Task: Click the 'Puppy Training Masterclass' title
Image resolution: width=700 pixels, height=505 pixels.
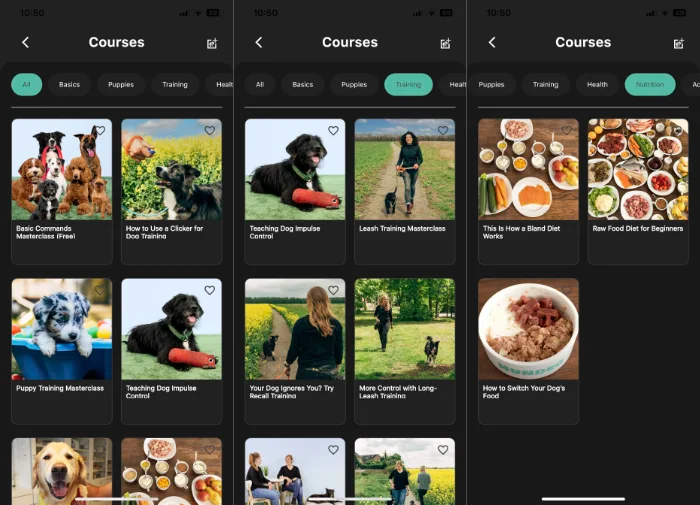Action: pos(60,388)
